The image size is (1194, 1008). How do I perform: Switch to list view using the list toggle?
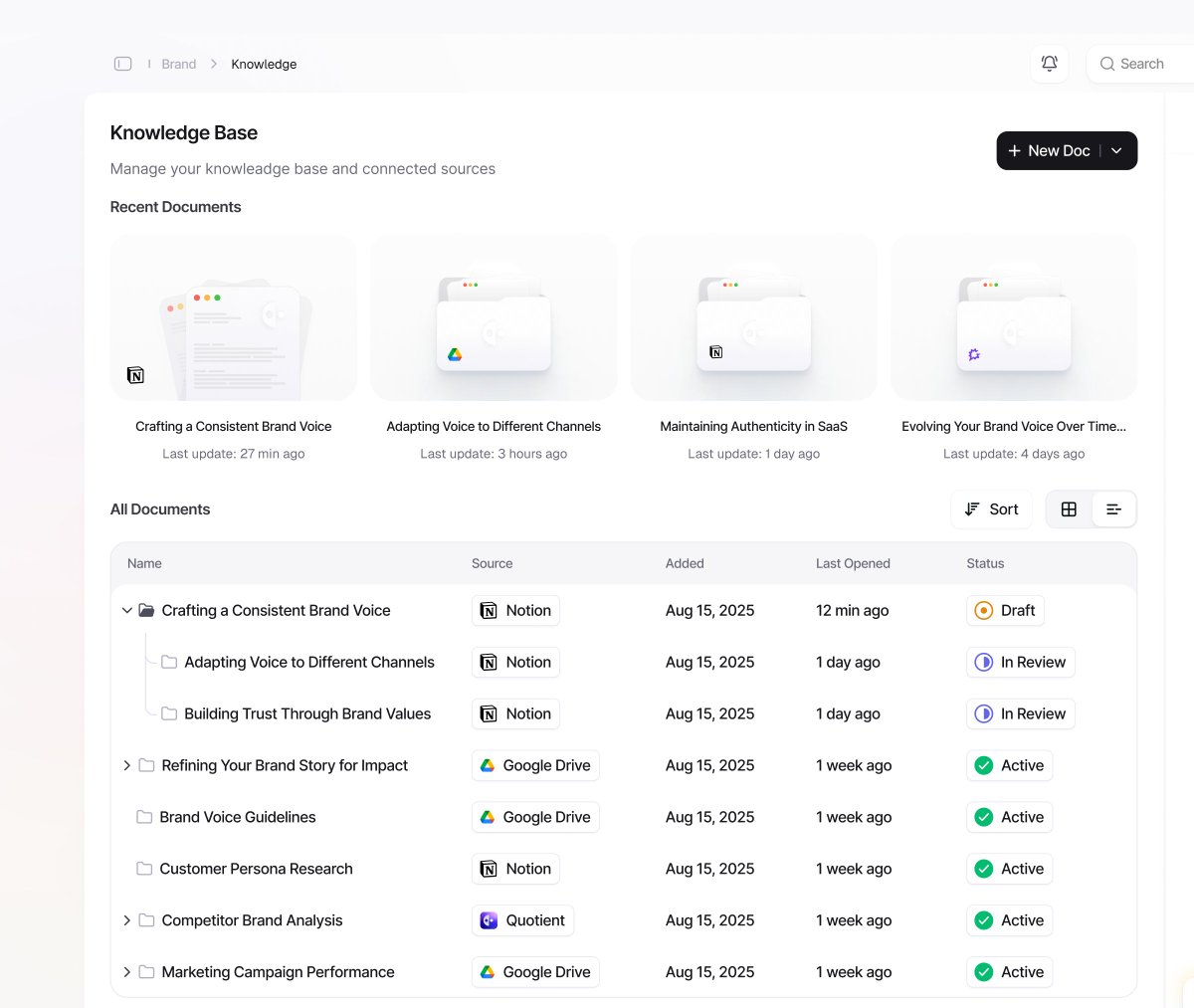click(x=1114, y=508)
